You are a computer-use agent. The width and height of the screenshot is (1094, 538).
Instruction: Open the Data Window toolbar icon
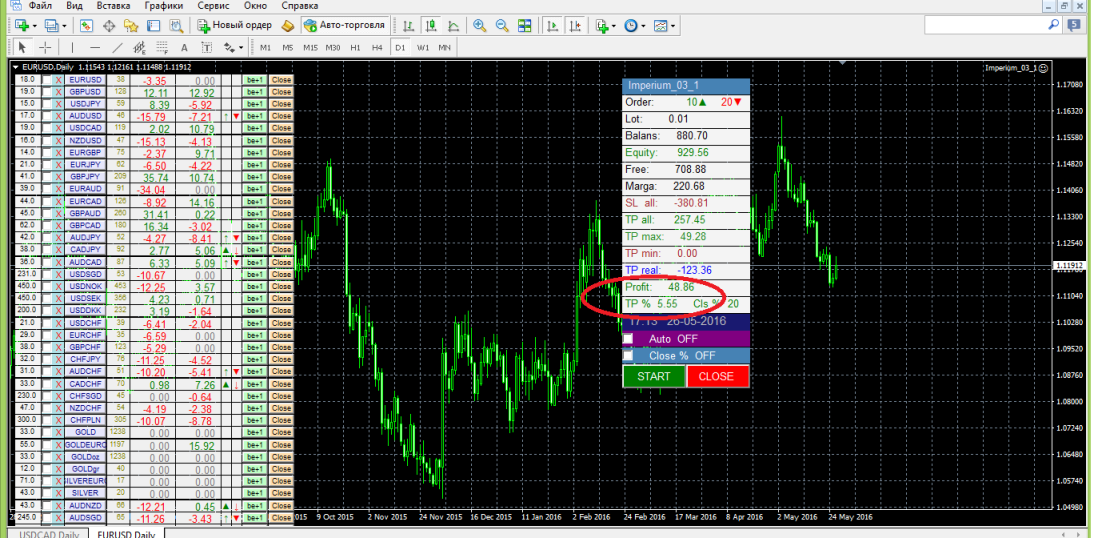(109, 26)
